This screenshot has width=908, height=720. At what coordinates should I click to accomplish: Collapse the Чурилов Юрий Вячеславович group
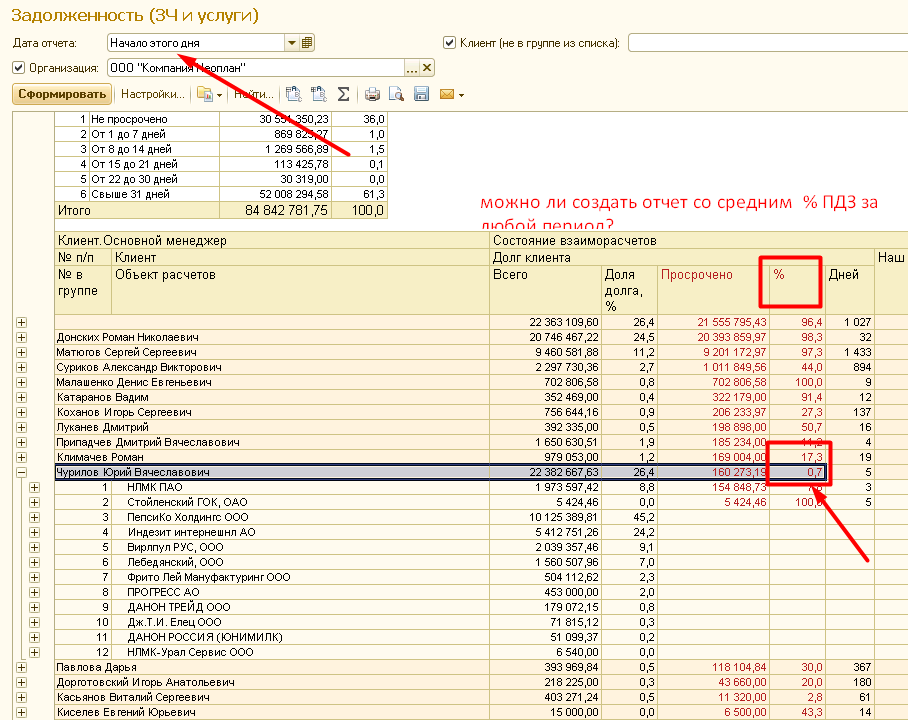tap(21, 472)
